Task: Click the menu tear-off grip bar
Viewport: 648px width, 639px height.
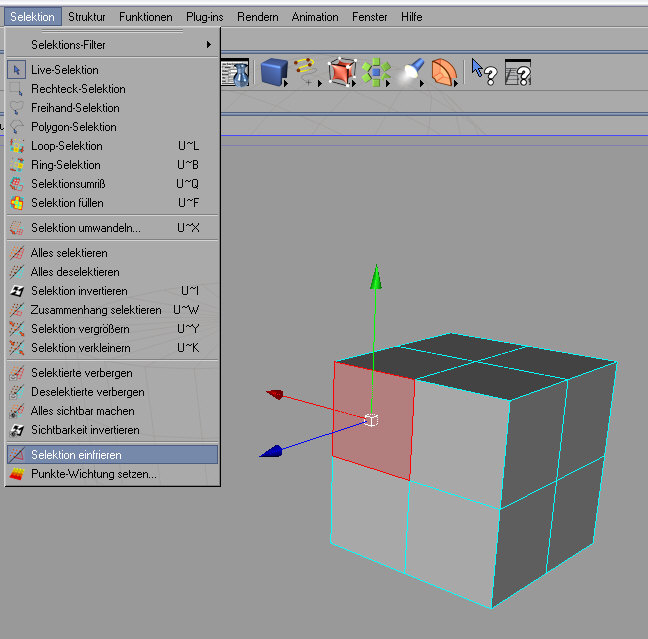Action: click(x=112, y=31)
